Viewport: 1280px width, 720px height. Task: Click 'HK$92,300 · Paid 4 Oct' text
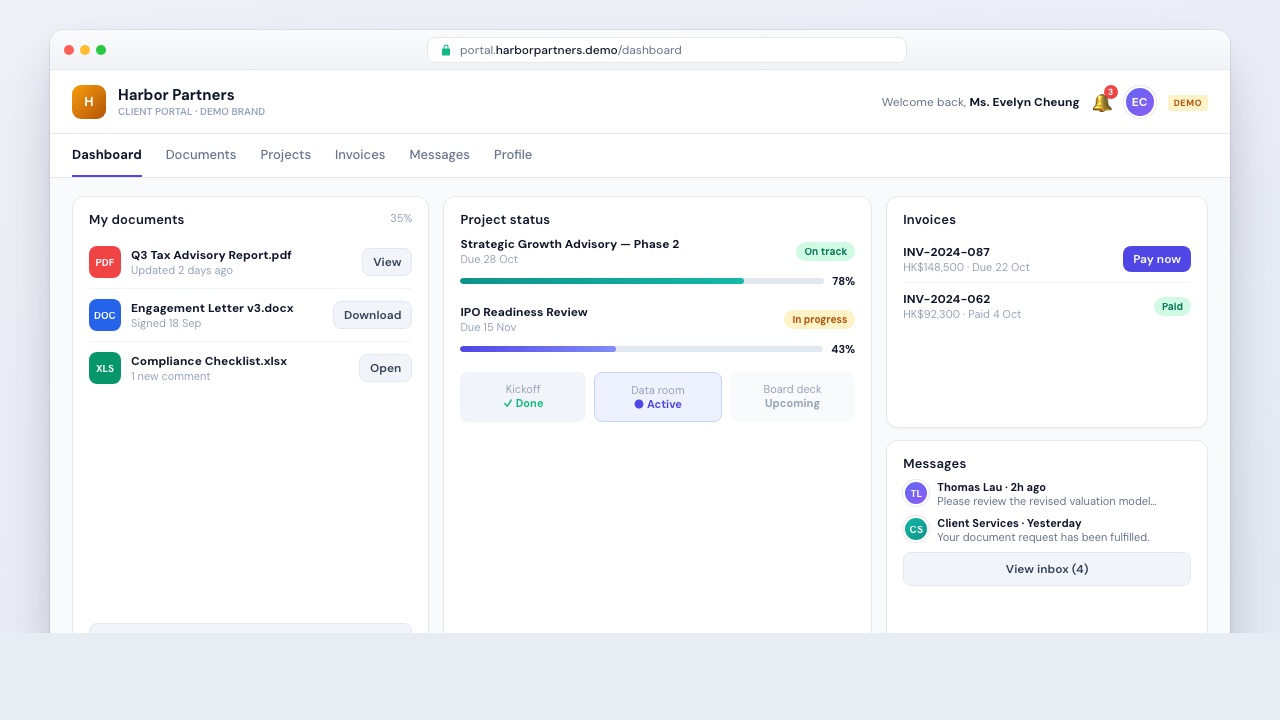pyautogui.click(x=962, y=315)
